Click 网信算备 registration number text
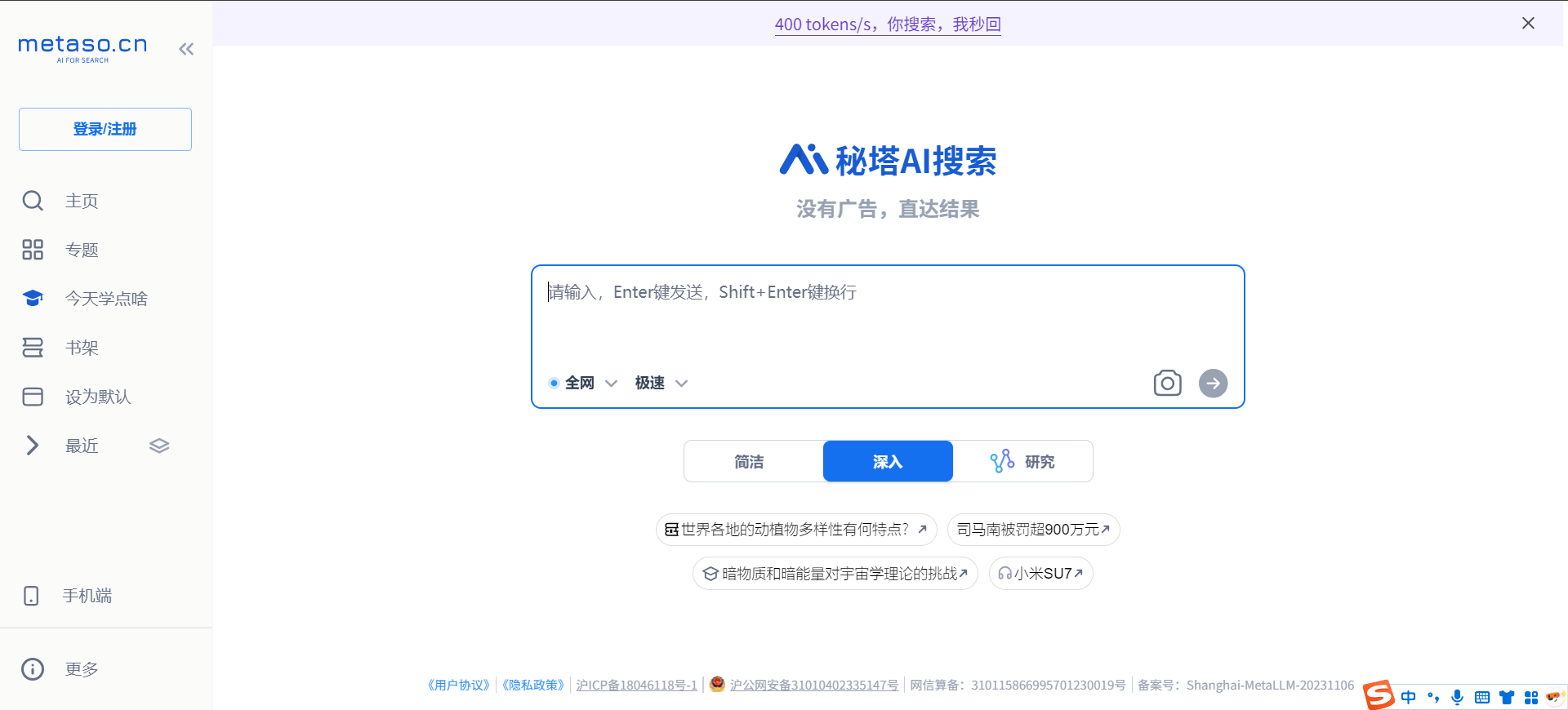Viewport: 1568px width, 710px height. [x=1018, y=686]
